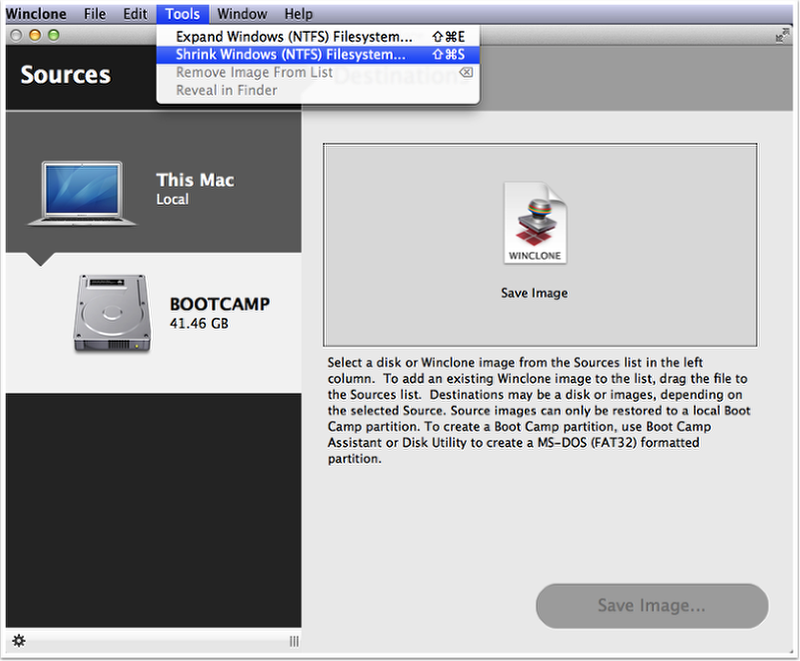Open the Help menu

click(298, 14)
